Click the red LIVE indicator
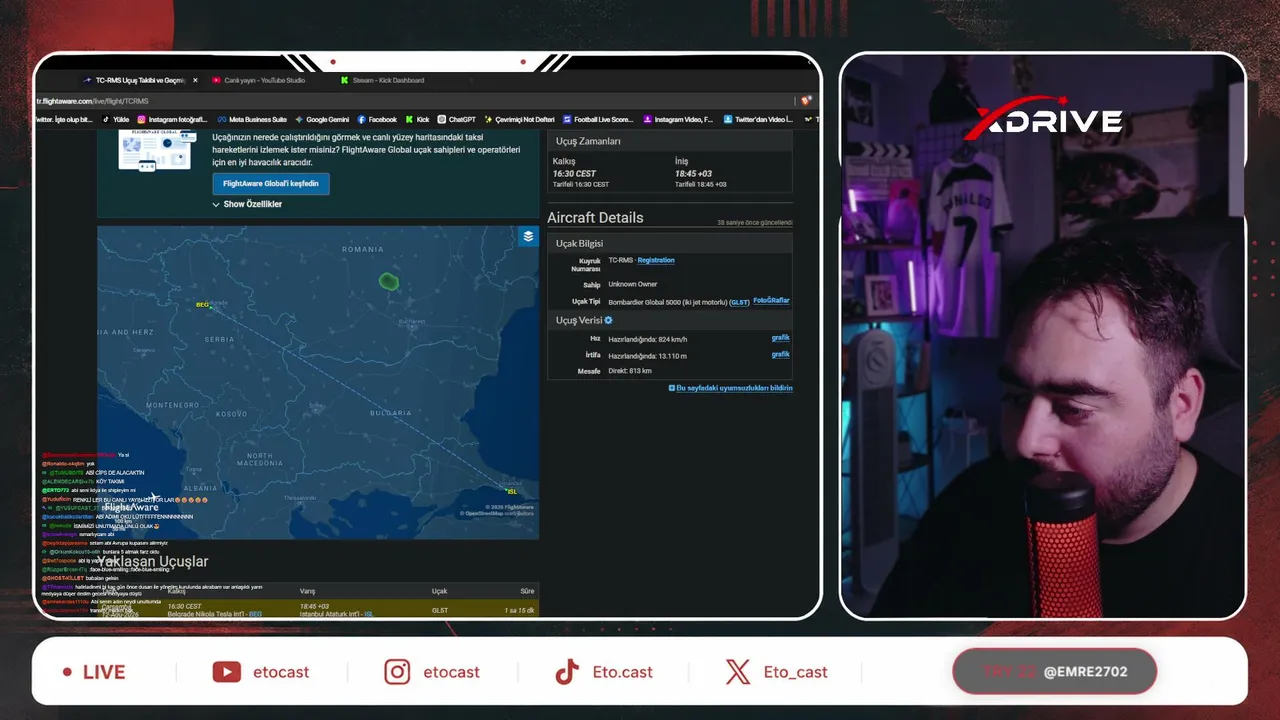This screenshot has height=720, width=1280. (x=94, y=672)
